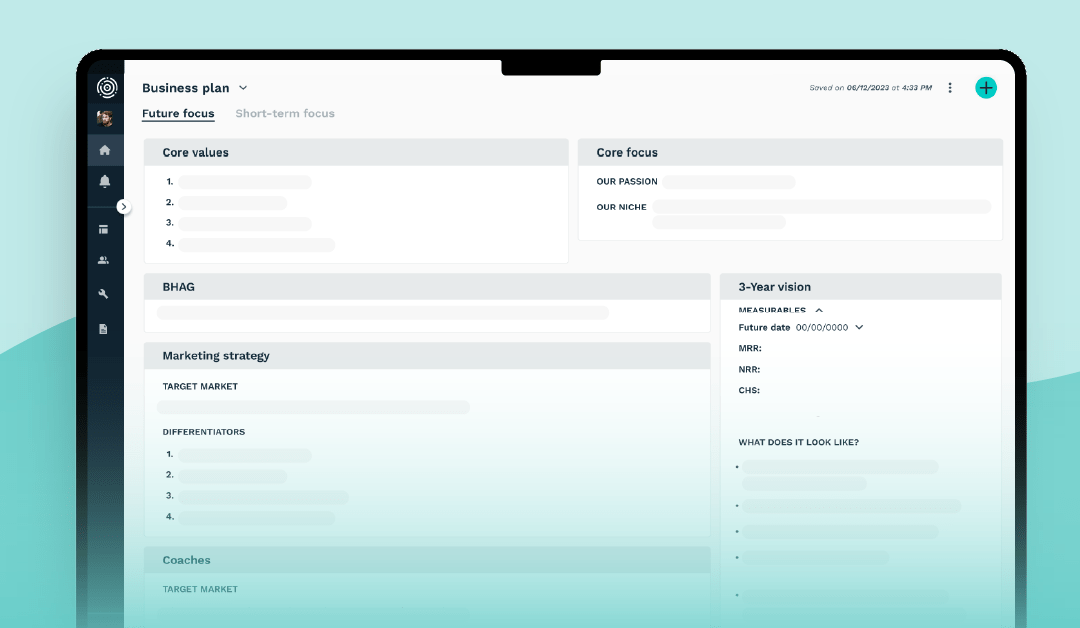Switch to the Short-term focus tab

tap(285, 114)
